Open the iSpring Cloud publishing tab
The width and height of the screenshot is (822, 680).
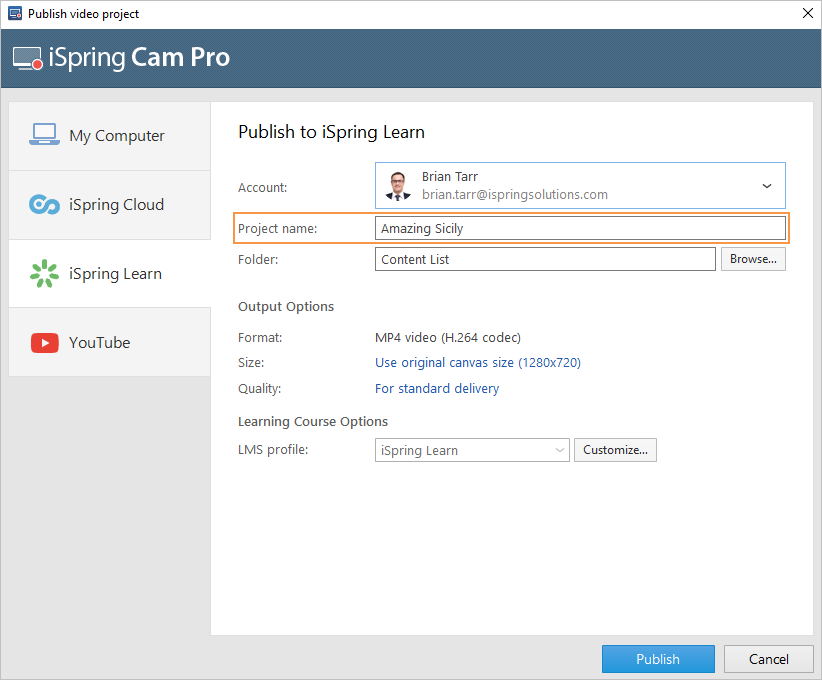(116, 205)
